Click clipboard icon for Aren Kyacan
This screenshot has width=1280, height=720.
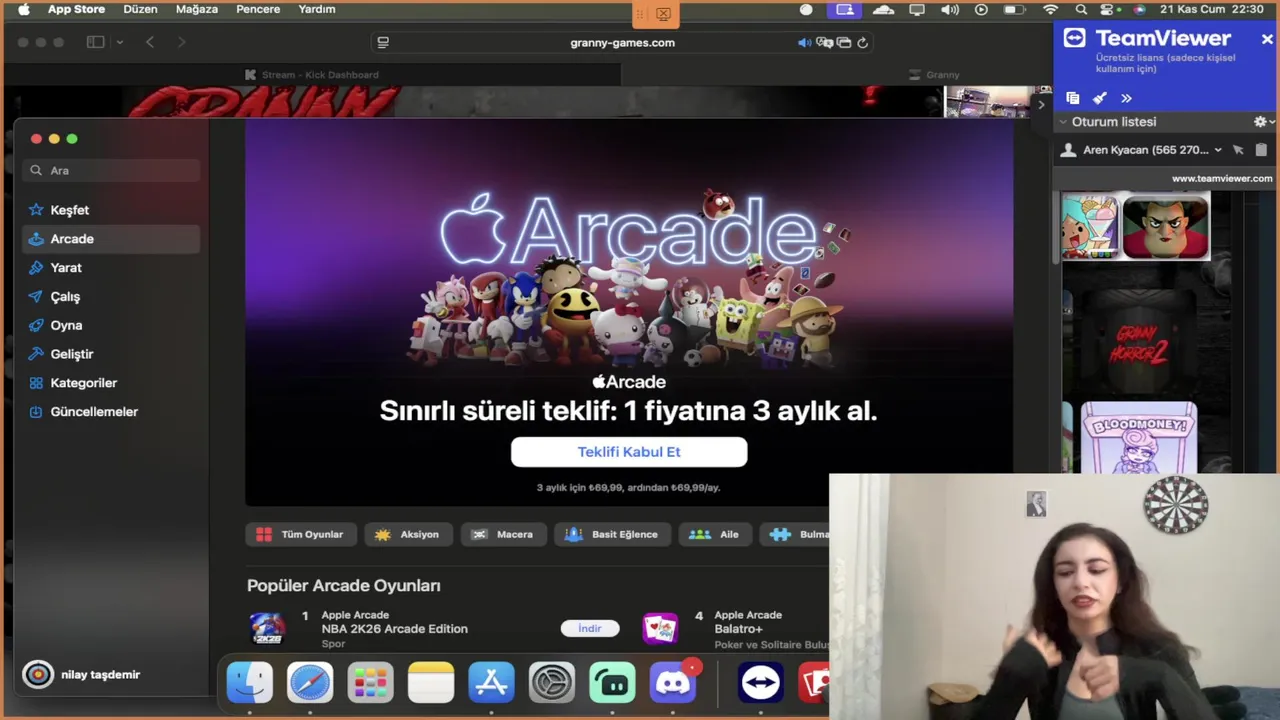tap(1261, 150)
